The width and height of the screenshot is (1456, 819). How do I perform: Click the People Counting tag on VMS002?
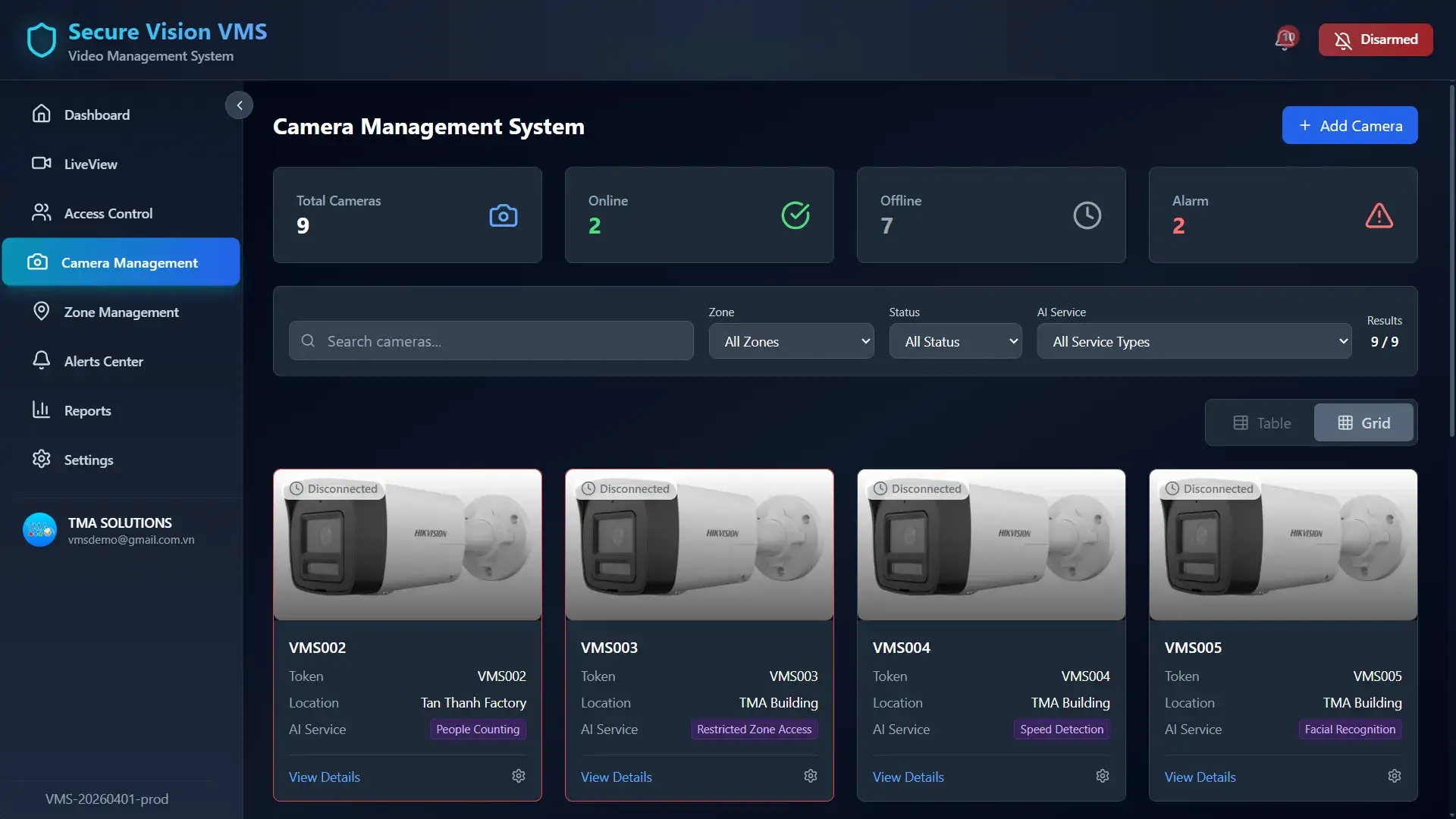478,729
